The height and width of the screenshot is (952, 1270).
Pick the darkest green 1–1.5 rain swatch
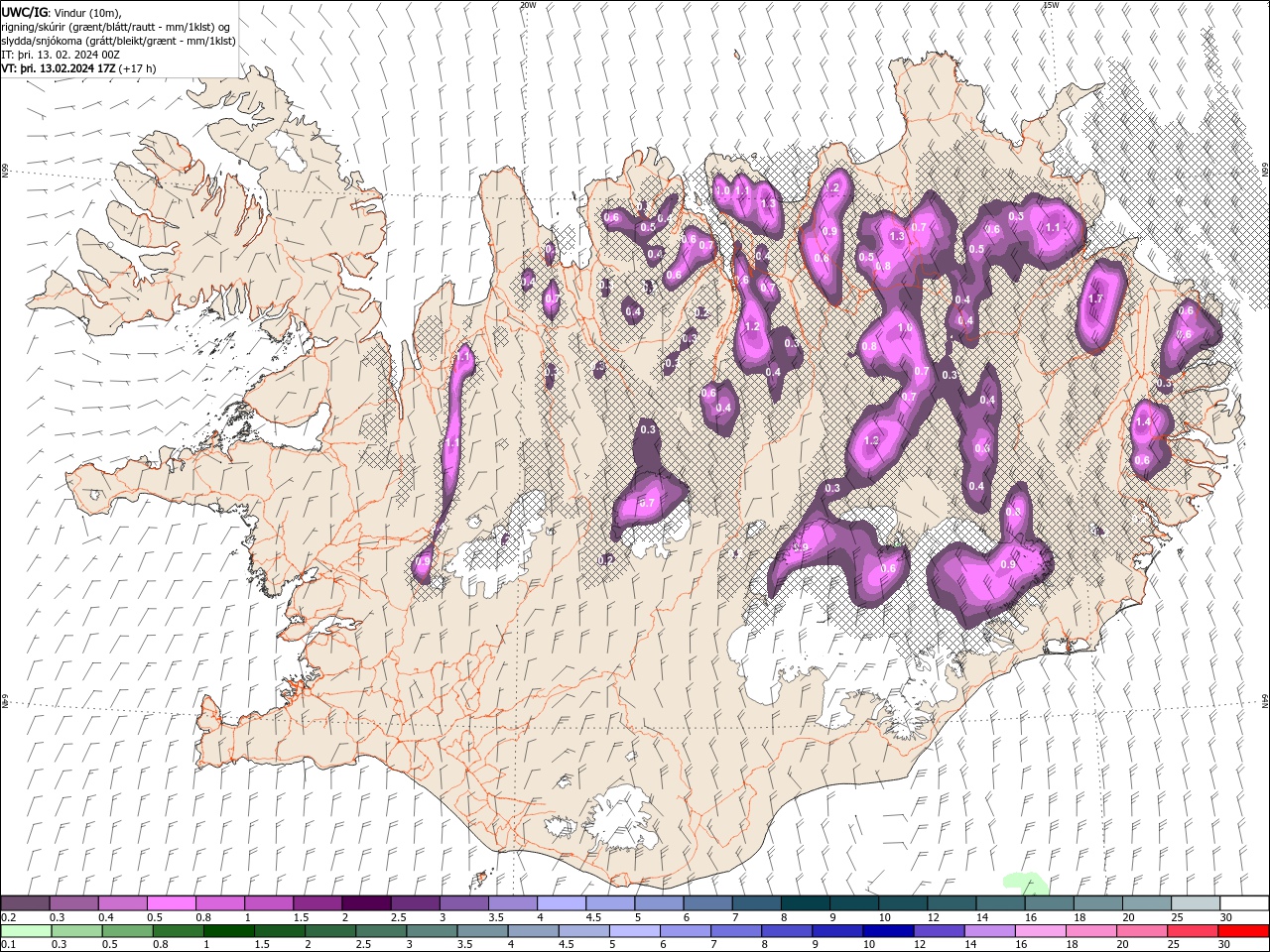tap(228, 931)
